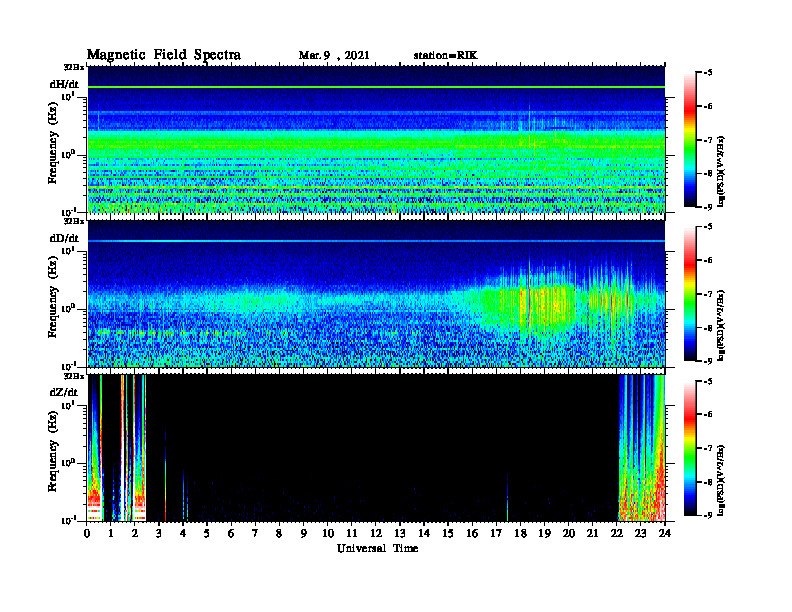Click the dD/dt panel label

pyautogui.click(x=64, y=238)
